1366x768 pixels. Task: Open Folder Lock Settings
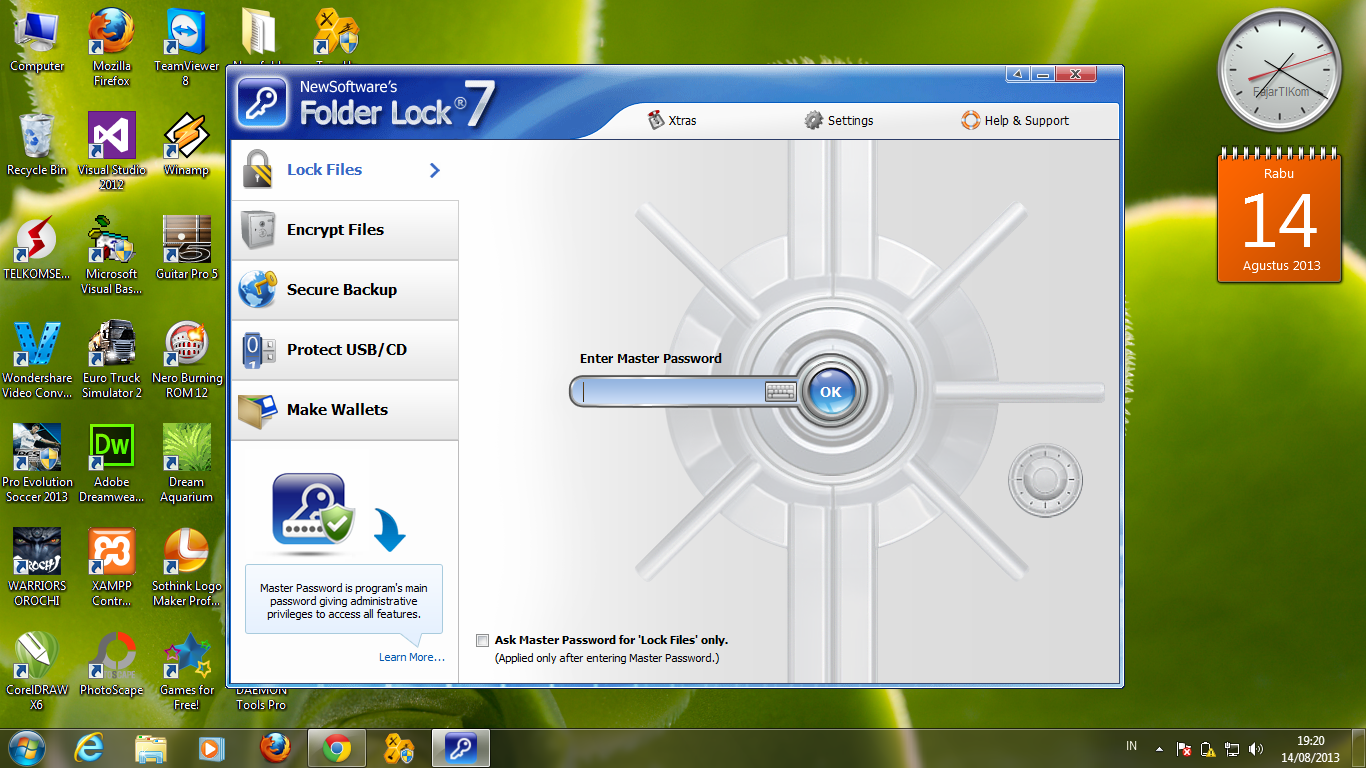click(839, 120)
